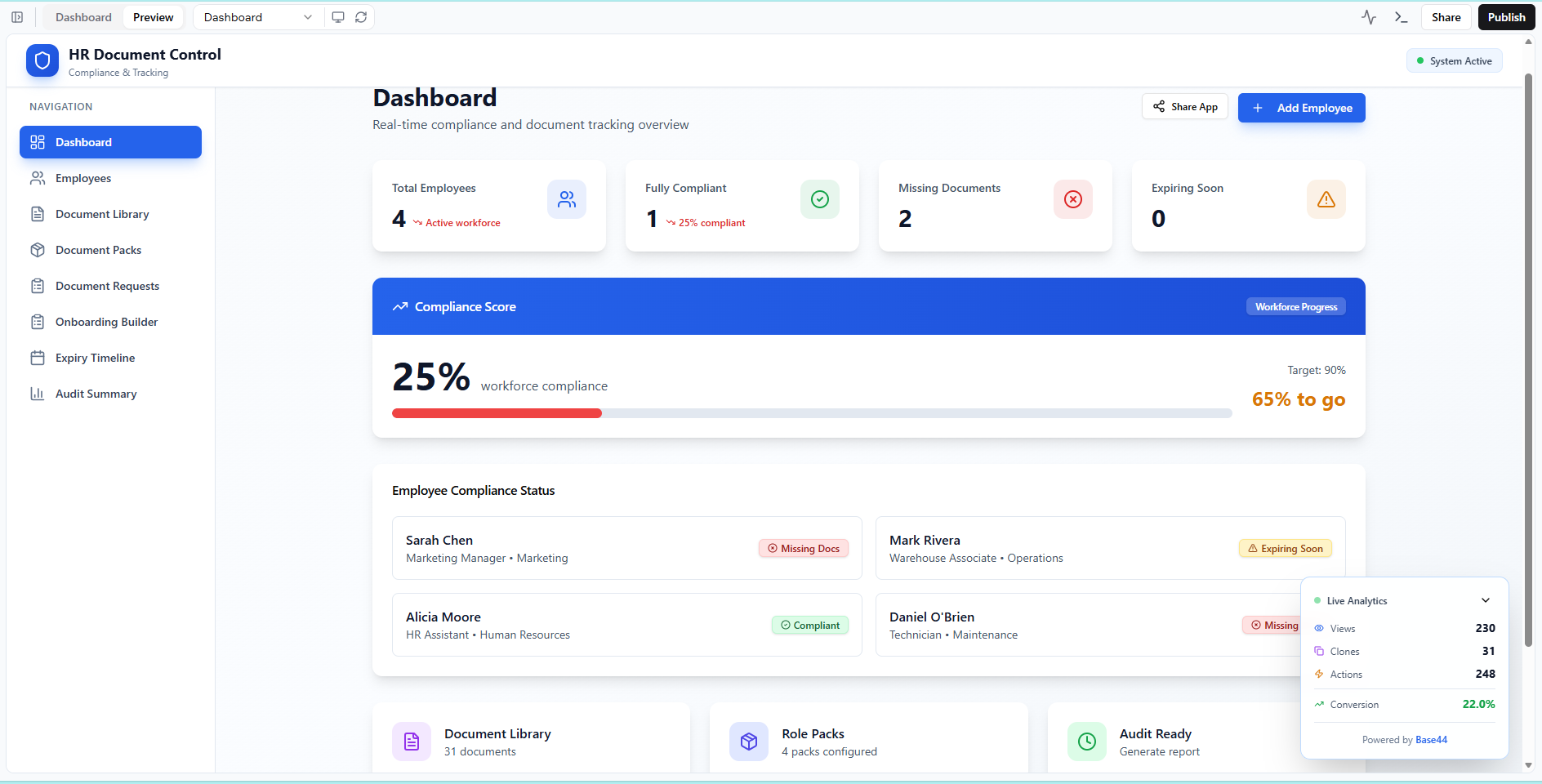Click the Total Employees people icon
Screen dimensions: 1542x784
[567, 199]
